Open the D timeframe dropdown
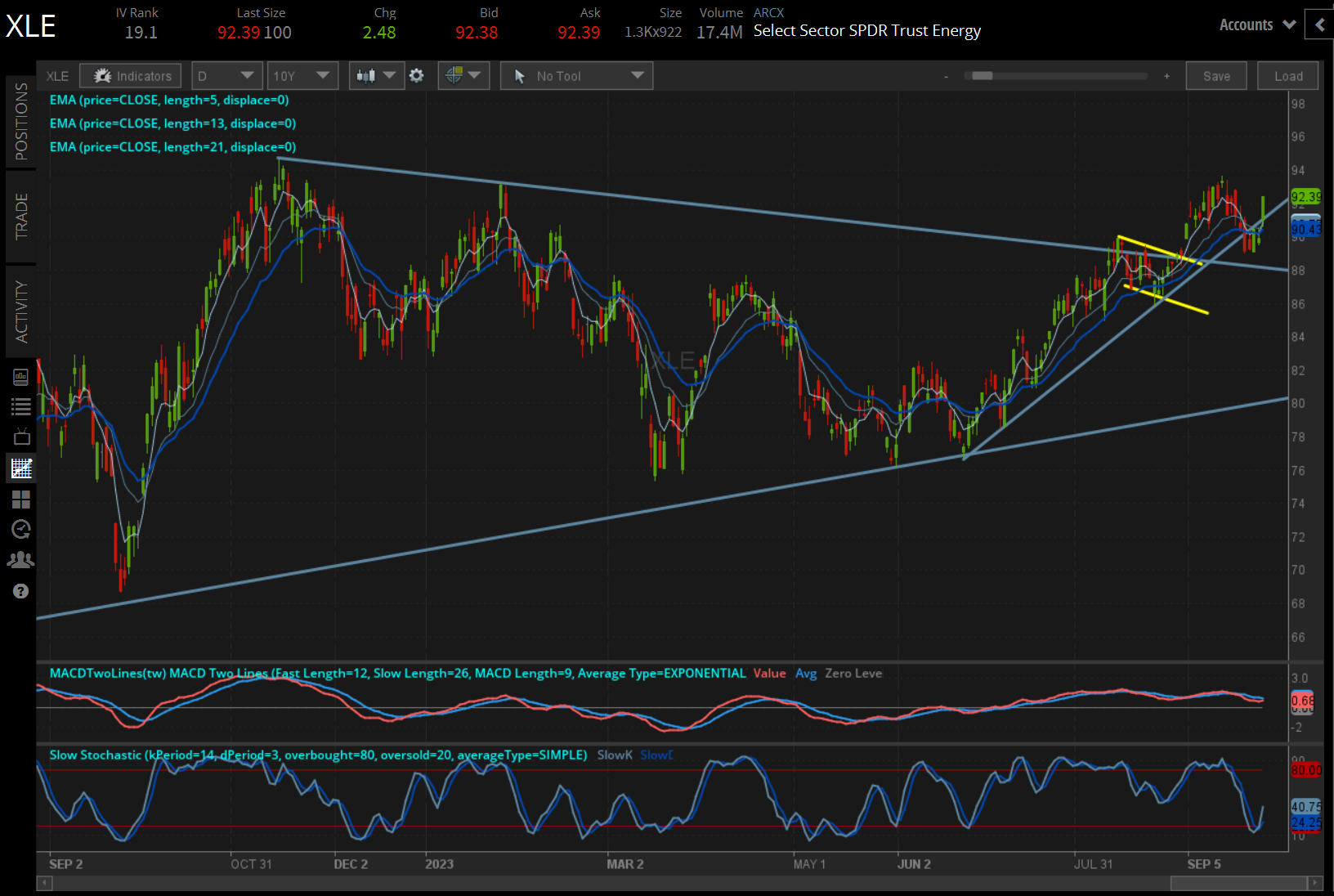1334x896 pixels. (x=226, y=75)
